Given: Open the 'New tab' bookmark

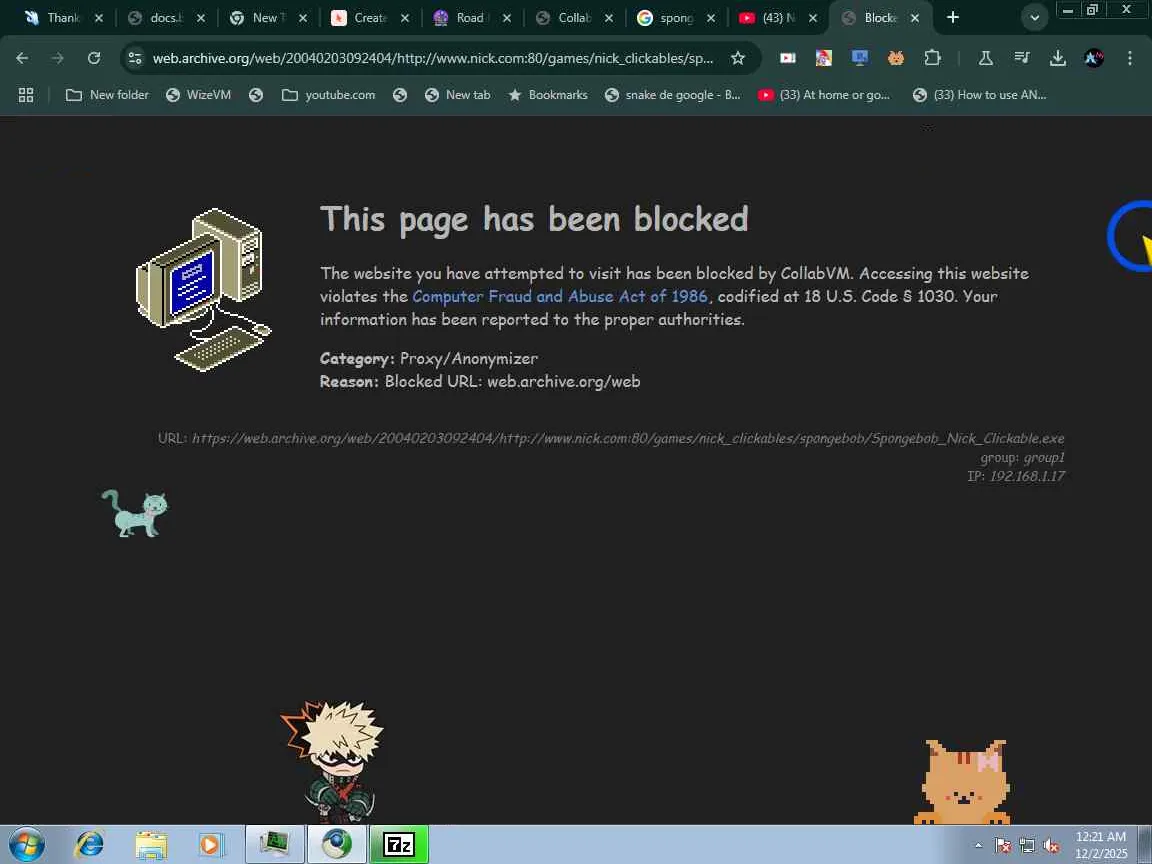Looking at the screenshot, I should (458, 95).
